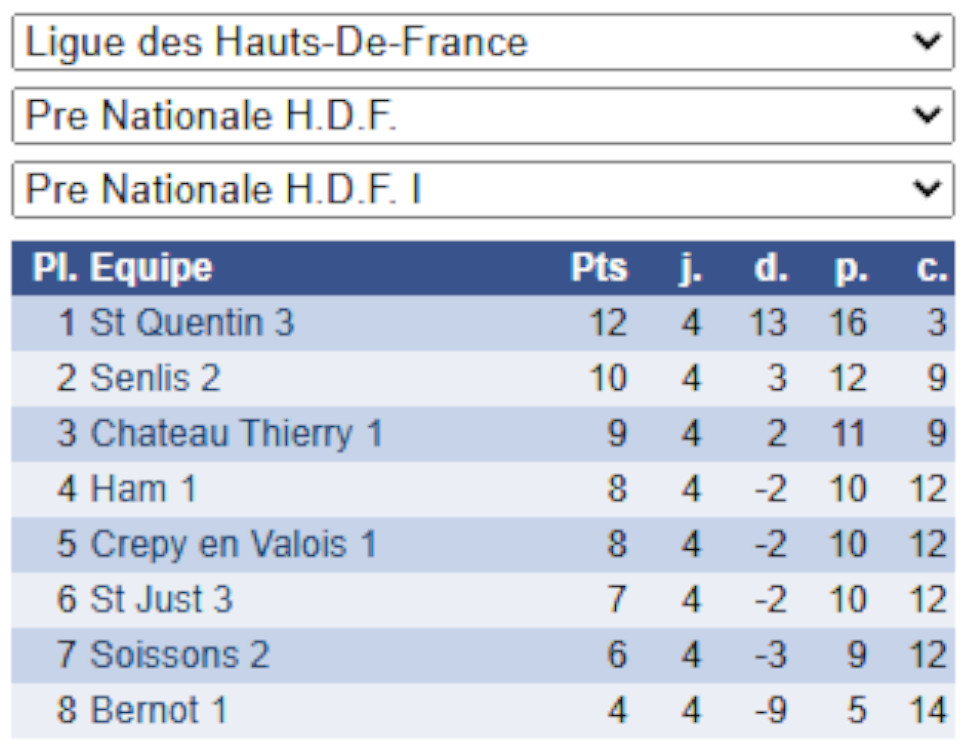The height and width of the screenshot is (750, 966).
Task: Click Bernot 1's goal difference -9
Action: tap(770, 711)
